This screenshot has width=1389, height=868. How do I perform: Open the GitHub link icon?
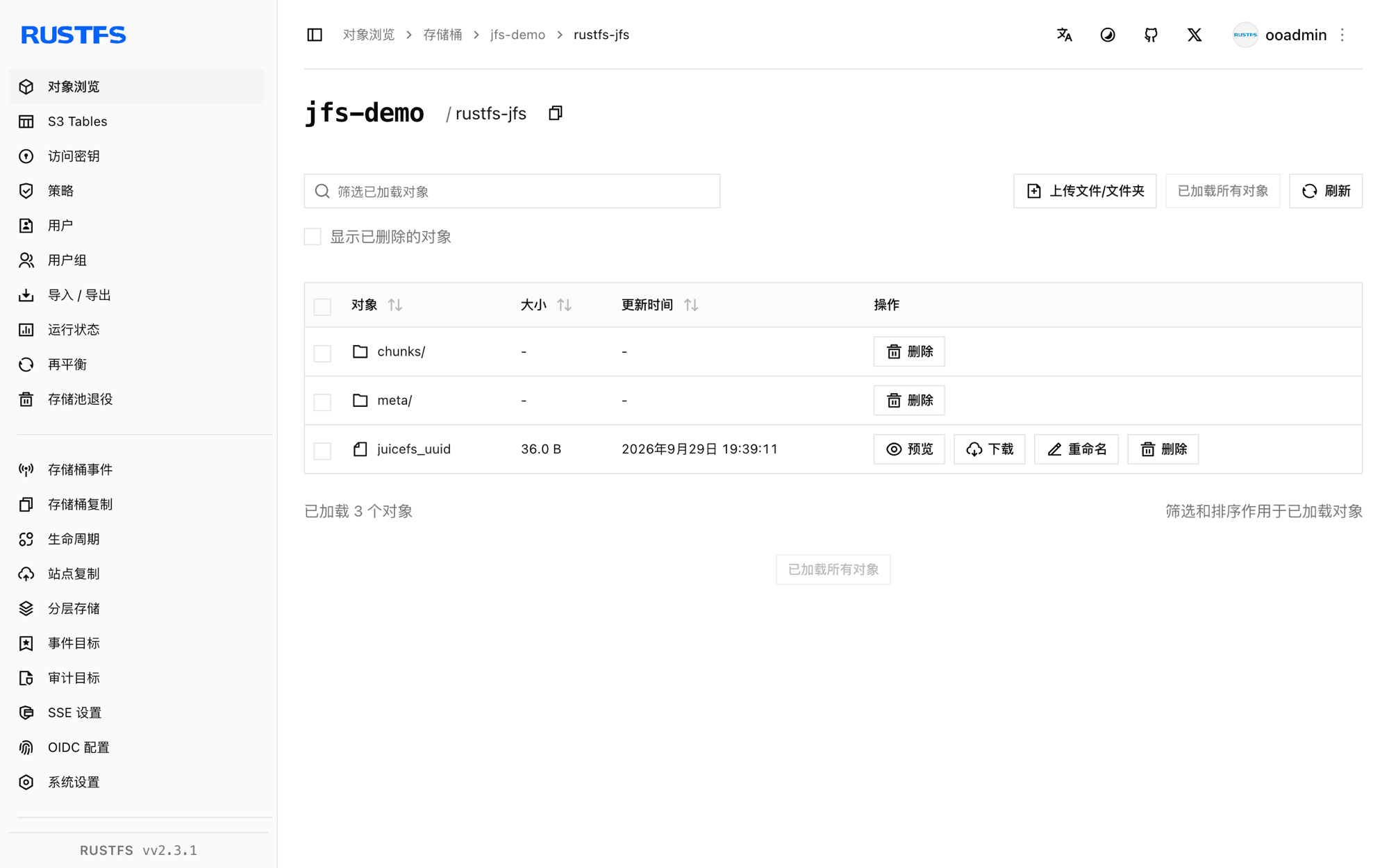tap(1151, 35)
